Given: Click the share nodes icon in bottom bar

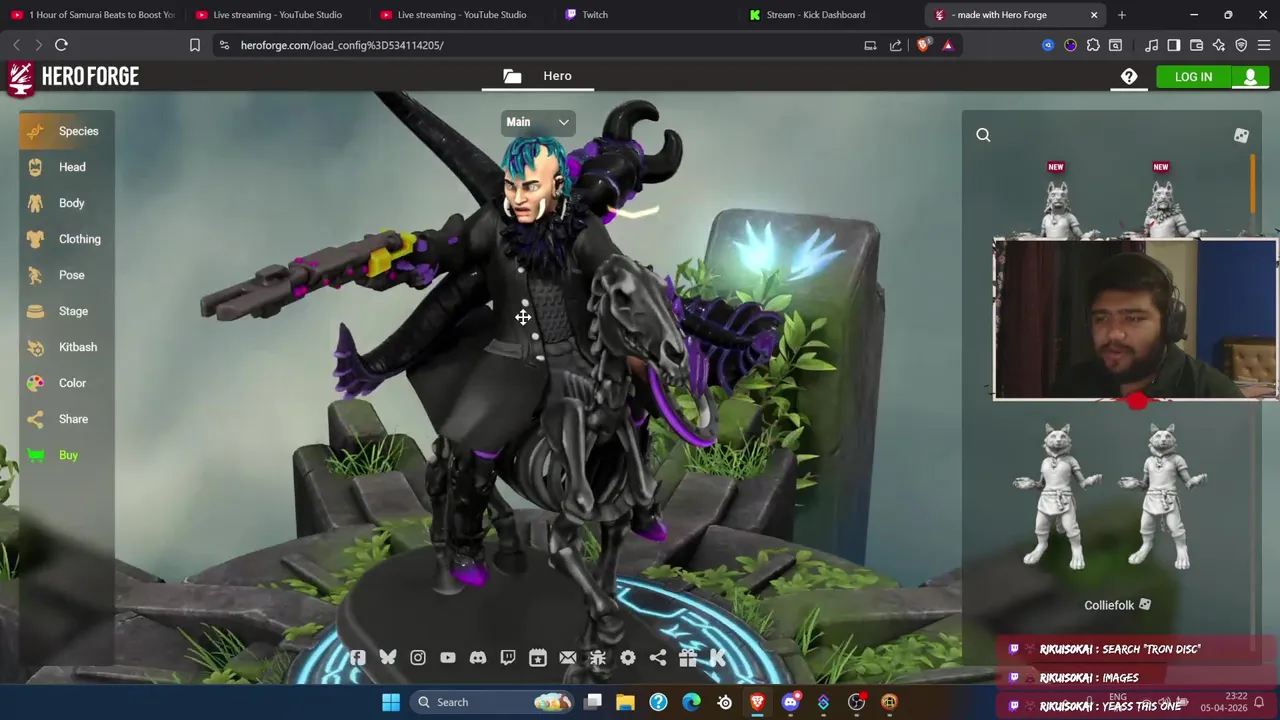Looking at the screenshot, I should click(658, 657).
